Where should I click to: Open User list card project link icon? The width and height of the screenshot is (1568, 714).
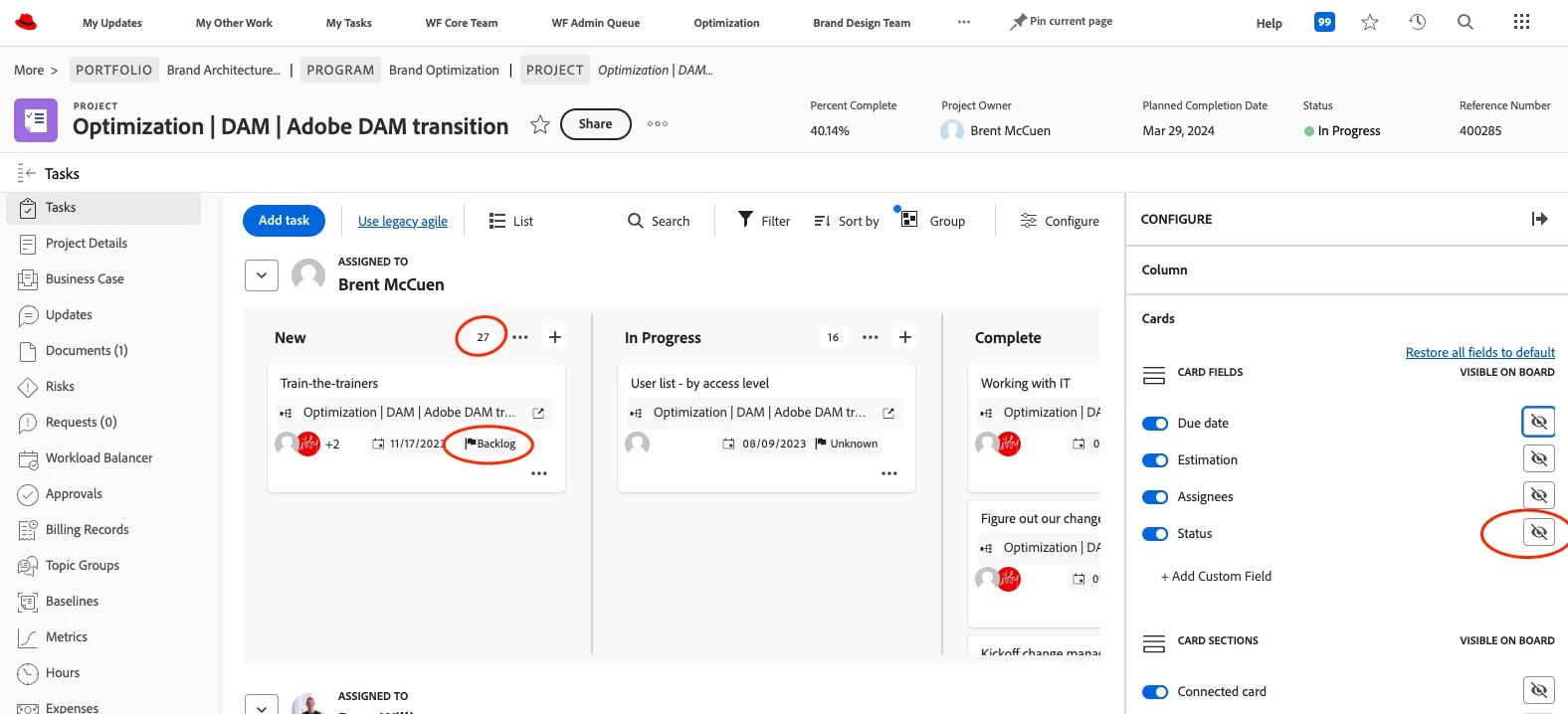[888, 413]
